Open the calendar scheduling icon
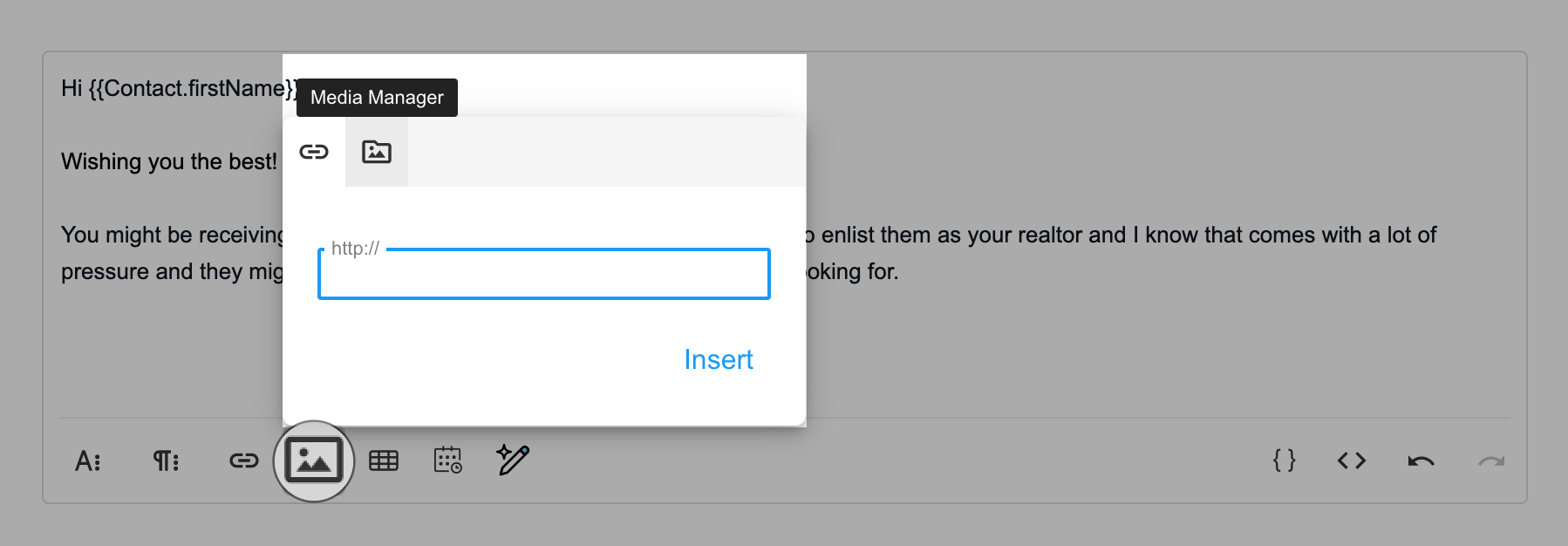Viewport: 1568px width, 546px height. point(448,460)
